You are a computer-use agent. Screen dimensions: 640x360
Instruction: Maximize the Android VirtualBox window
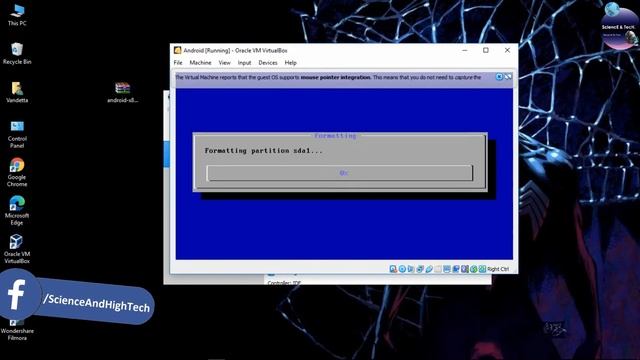(486, 50)
